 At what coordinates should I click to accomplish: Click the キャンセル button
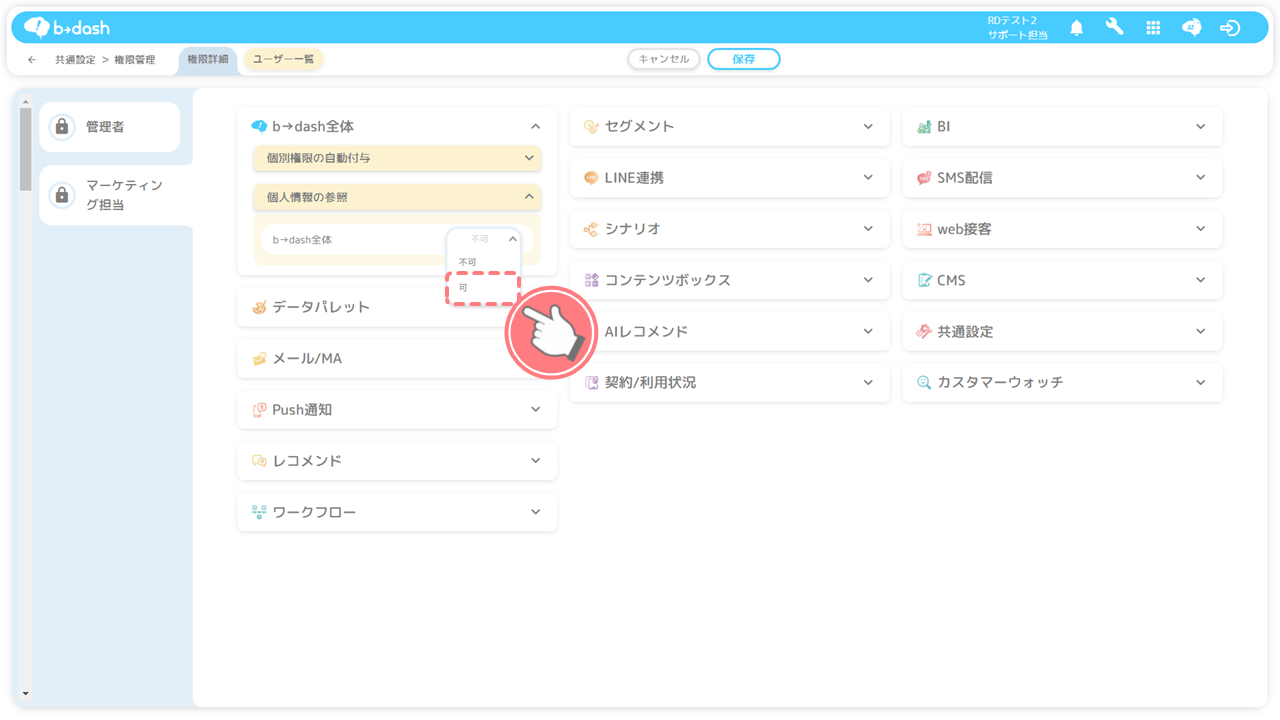(664, 59)
